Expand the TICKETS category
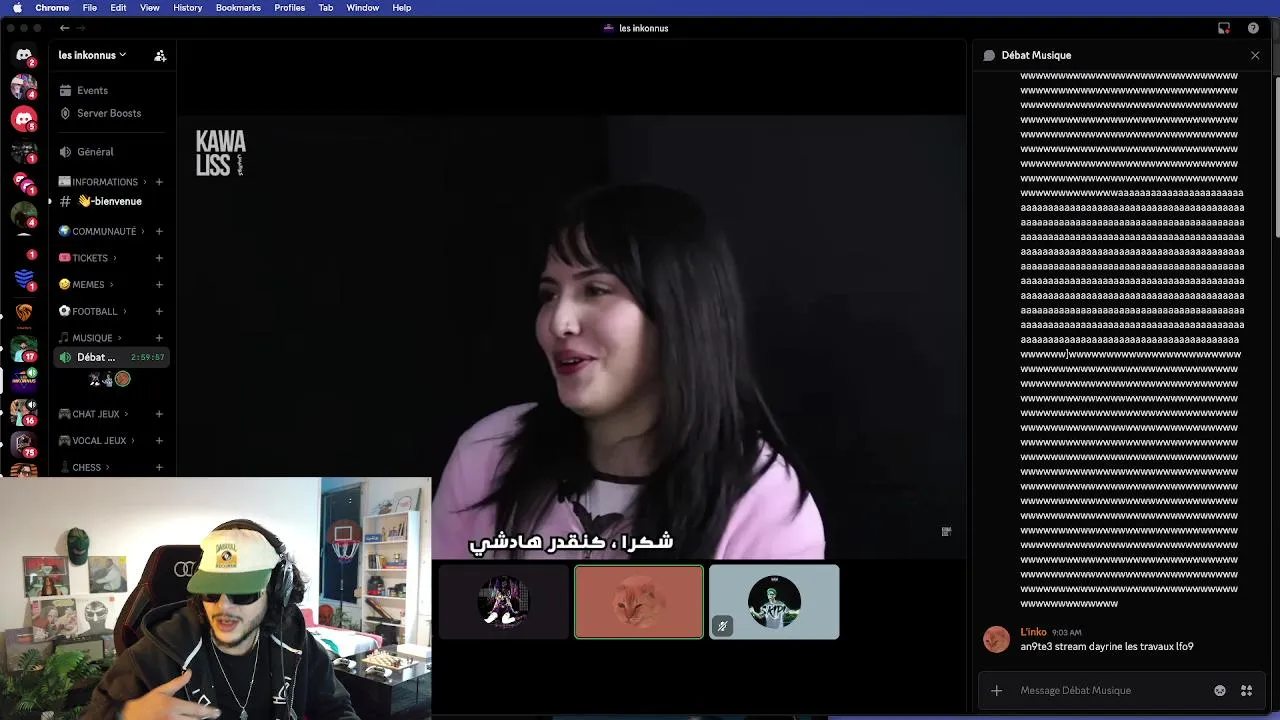1280x720 pixels. 86,258
